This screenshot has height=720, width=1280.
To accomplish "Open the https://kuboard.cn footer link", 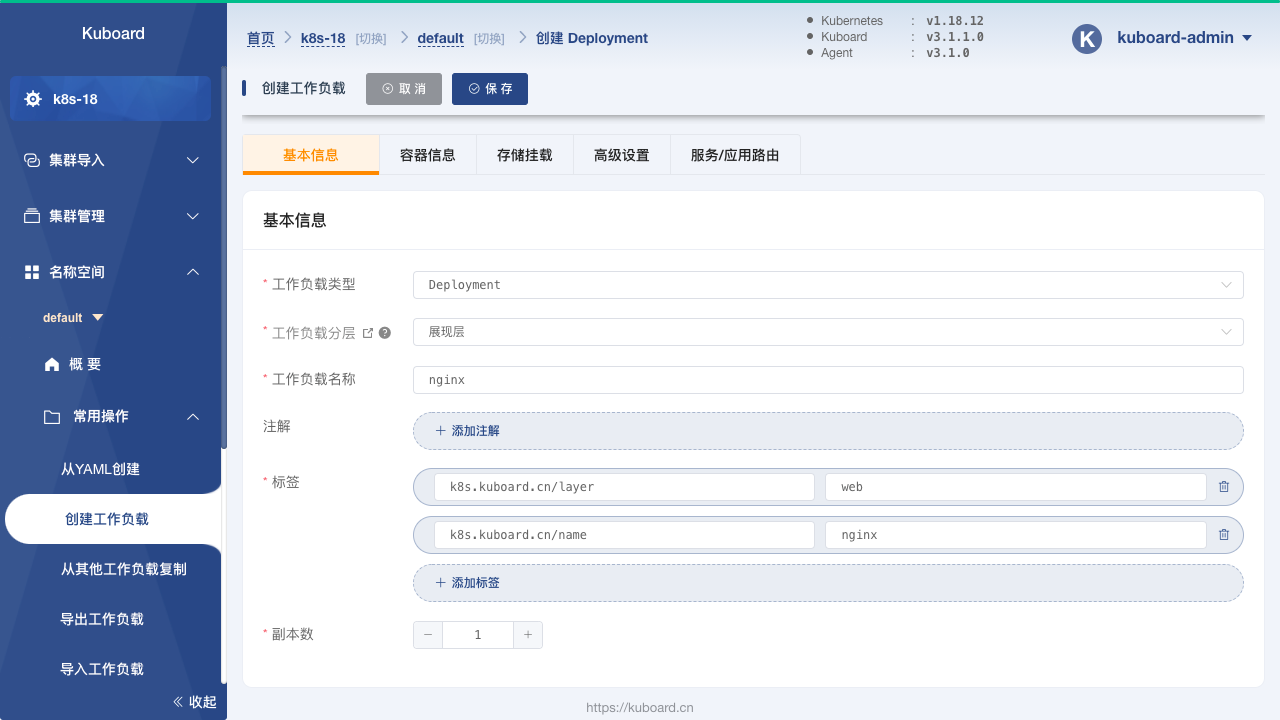I will [640, 707].
